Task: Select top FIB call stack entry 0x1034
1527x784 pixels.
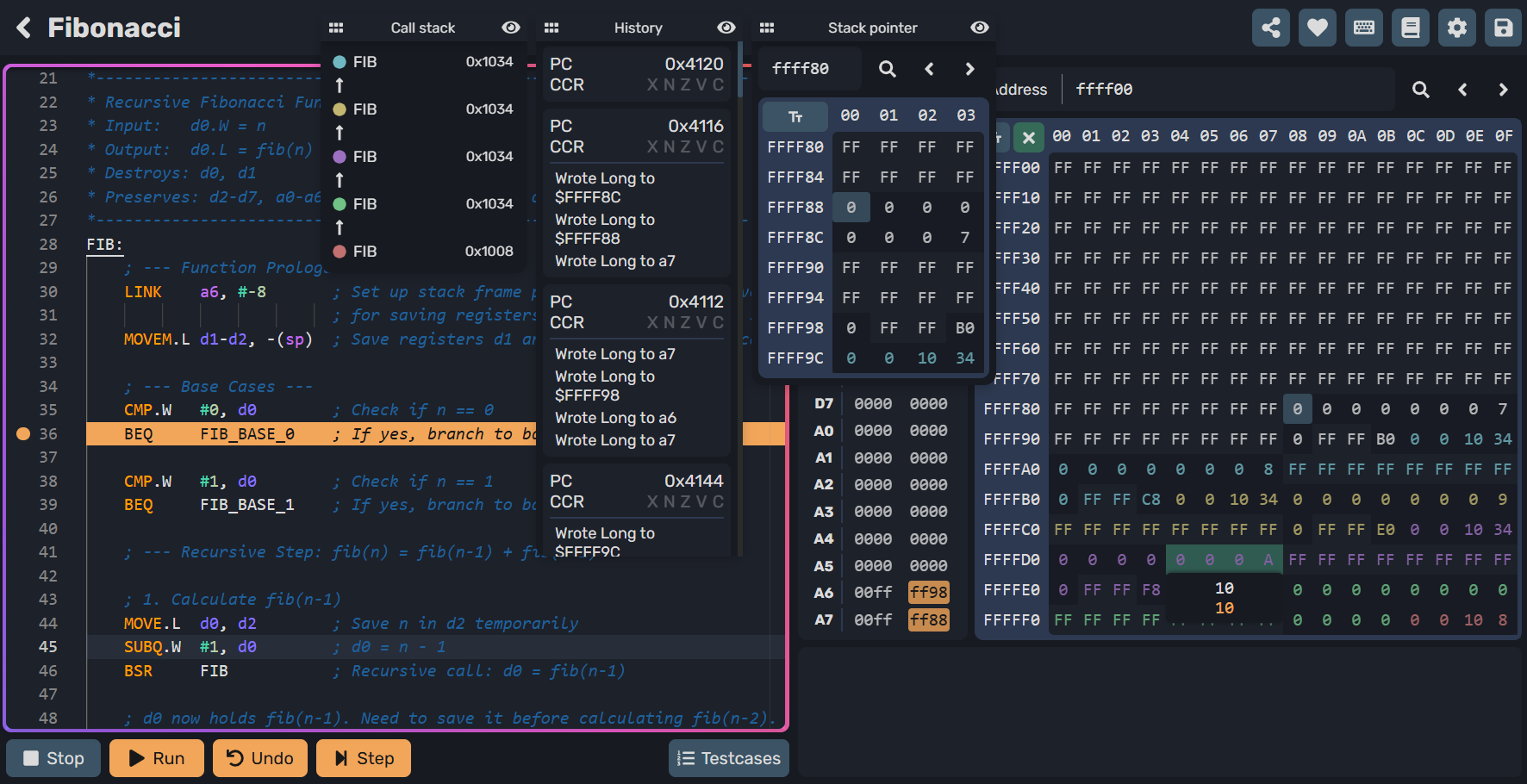Action: pyautogui.click(x=423, y=62)
